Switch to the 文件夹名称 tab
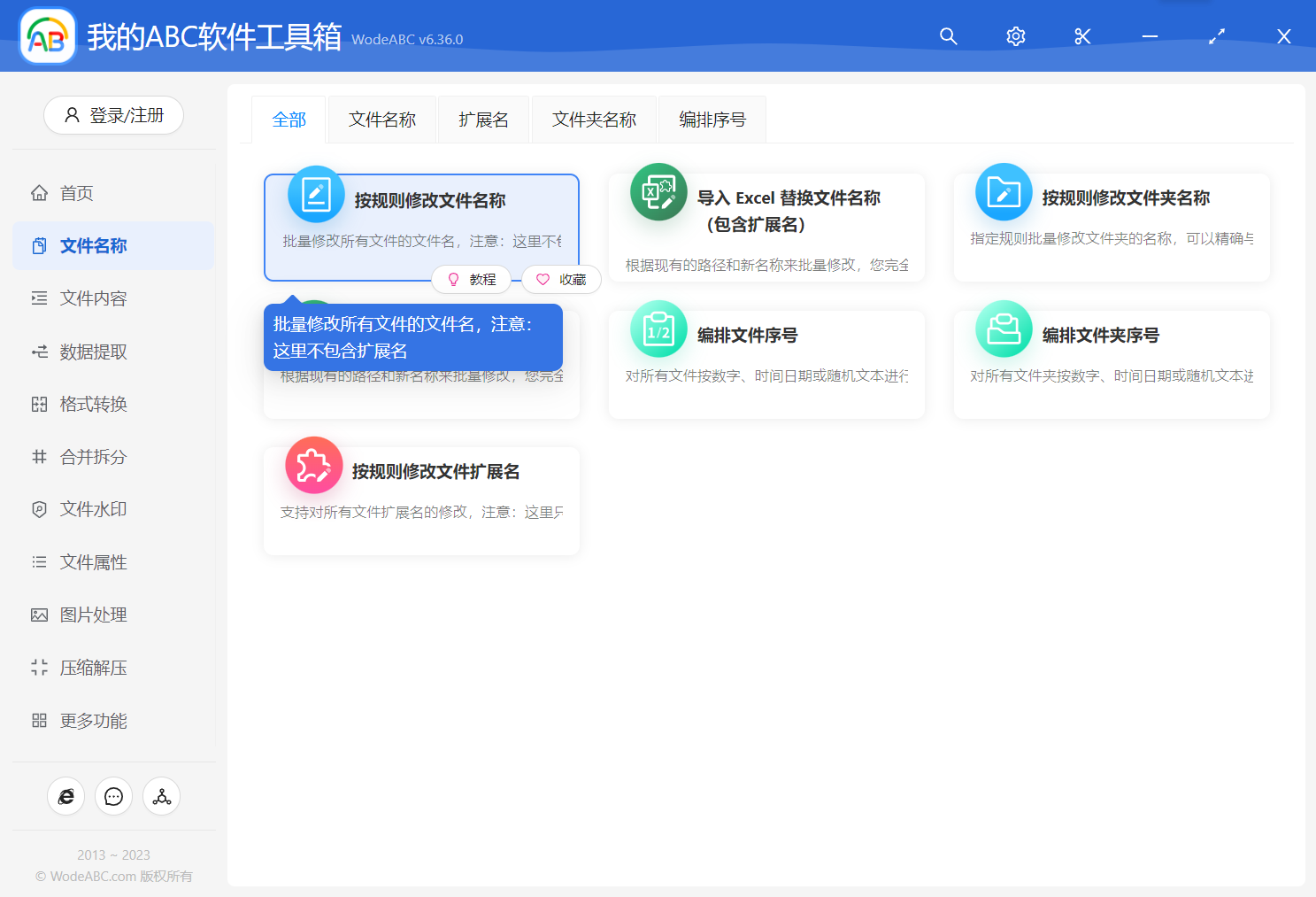Viewport: 1316px width, 897px height. coord(593,119)
